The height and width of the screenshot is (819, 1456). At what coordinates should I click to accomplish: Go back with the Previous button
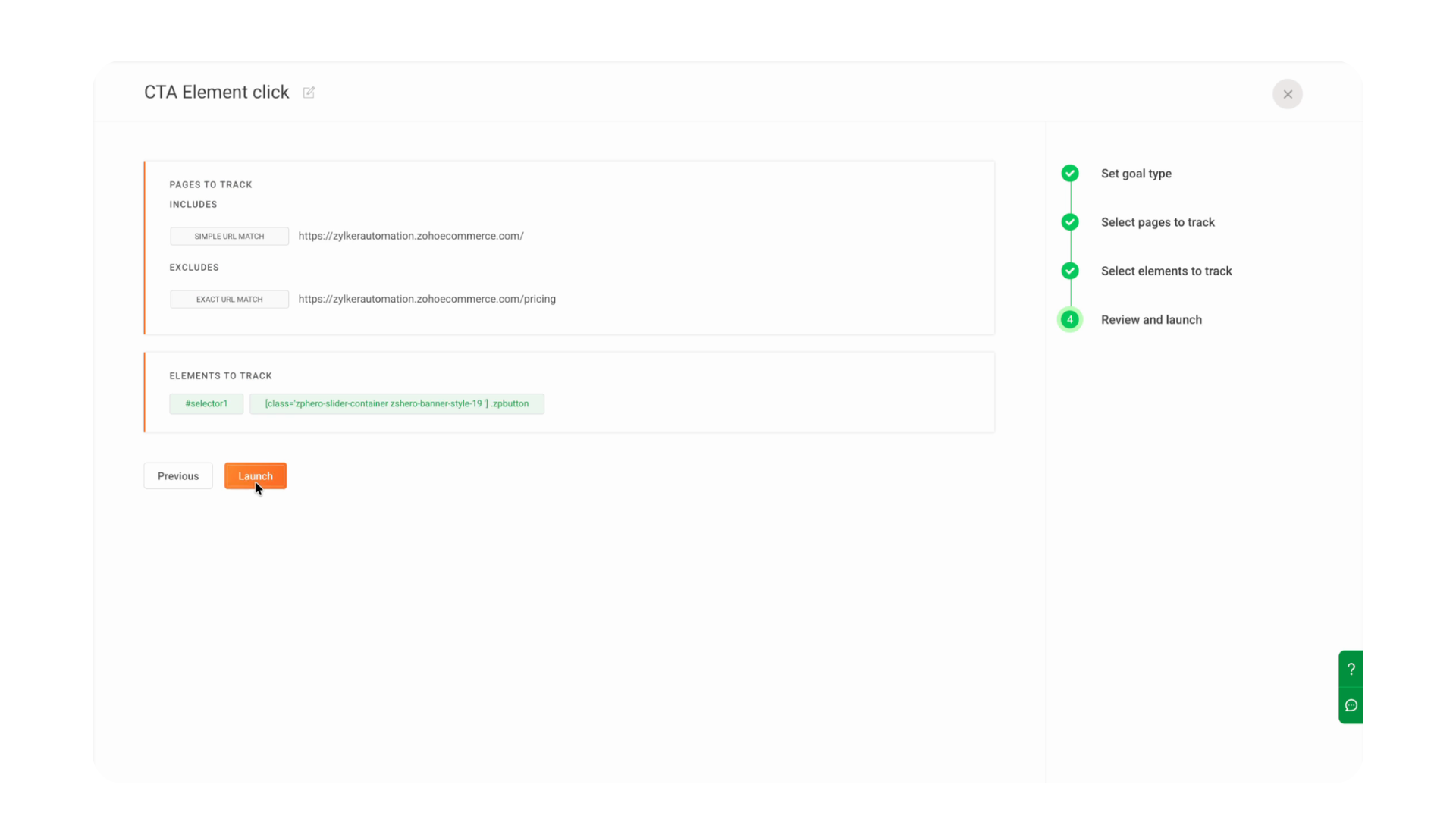178,475
